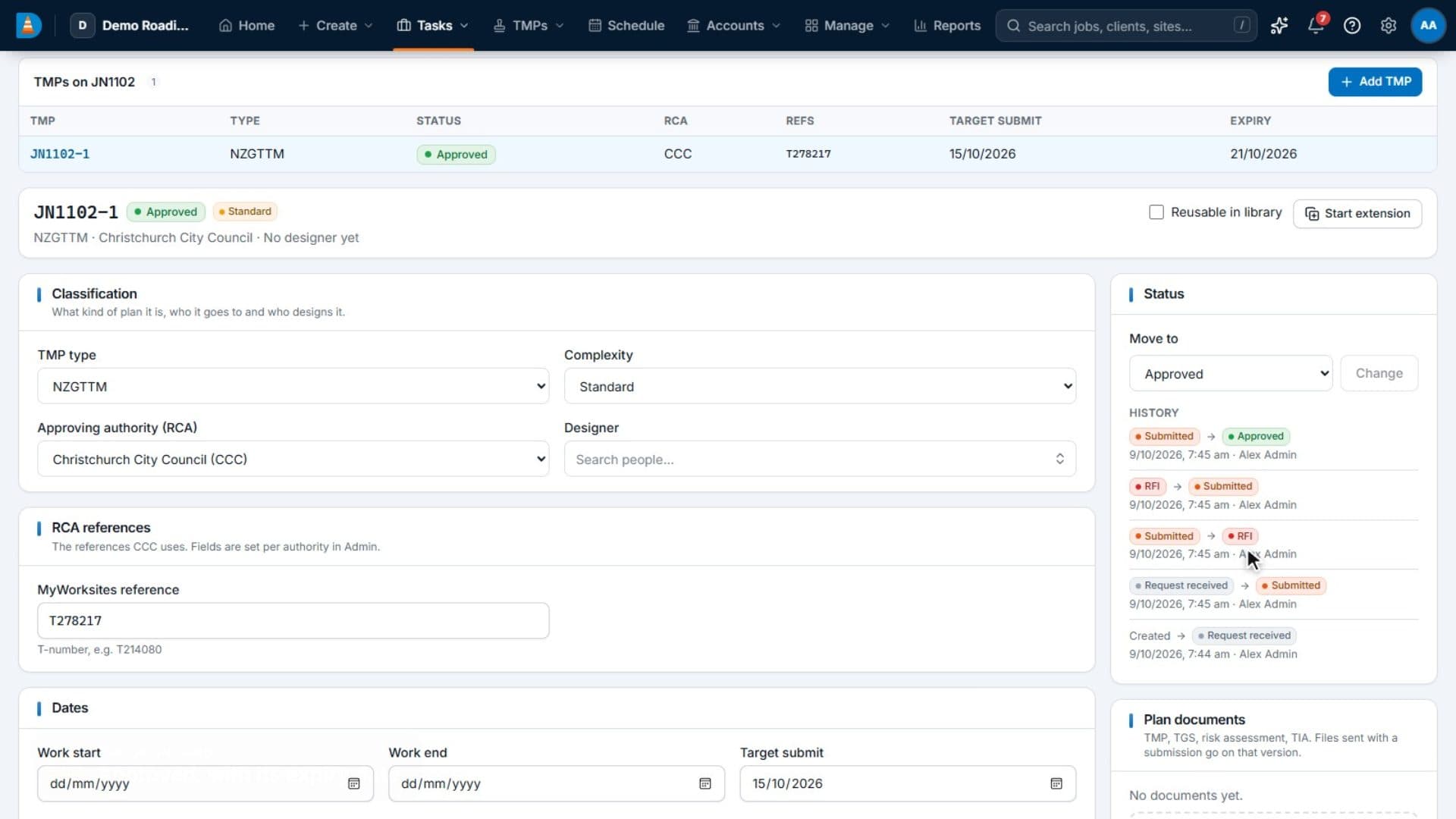Screen dimensions: 1456x819
Task: Expand the Designer people search combo box
Action: coord(820,459)
